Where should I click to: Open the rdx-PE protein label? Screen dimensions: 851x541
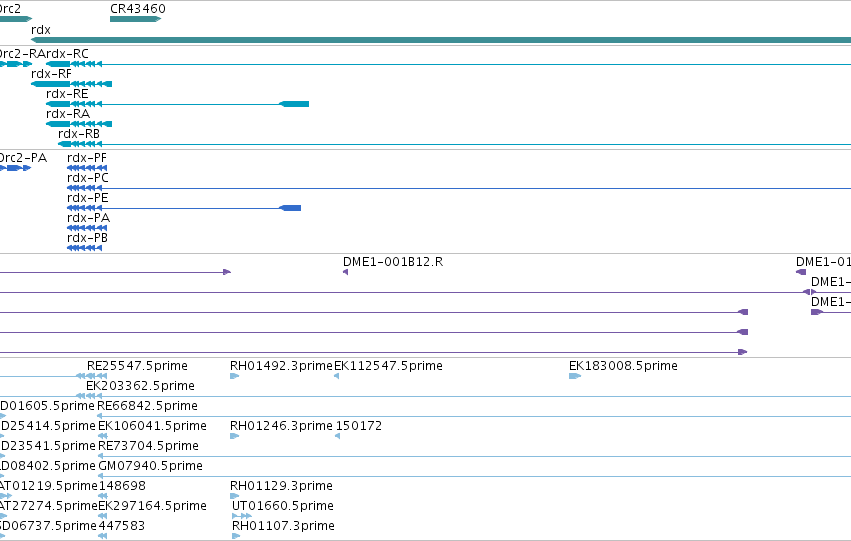point(87,198)
